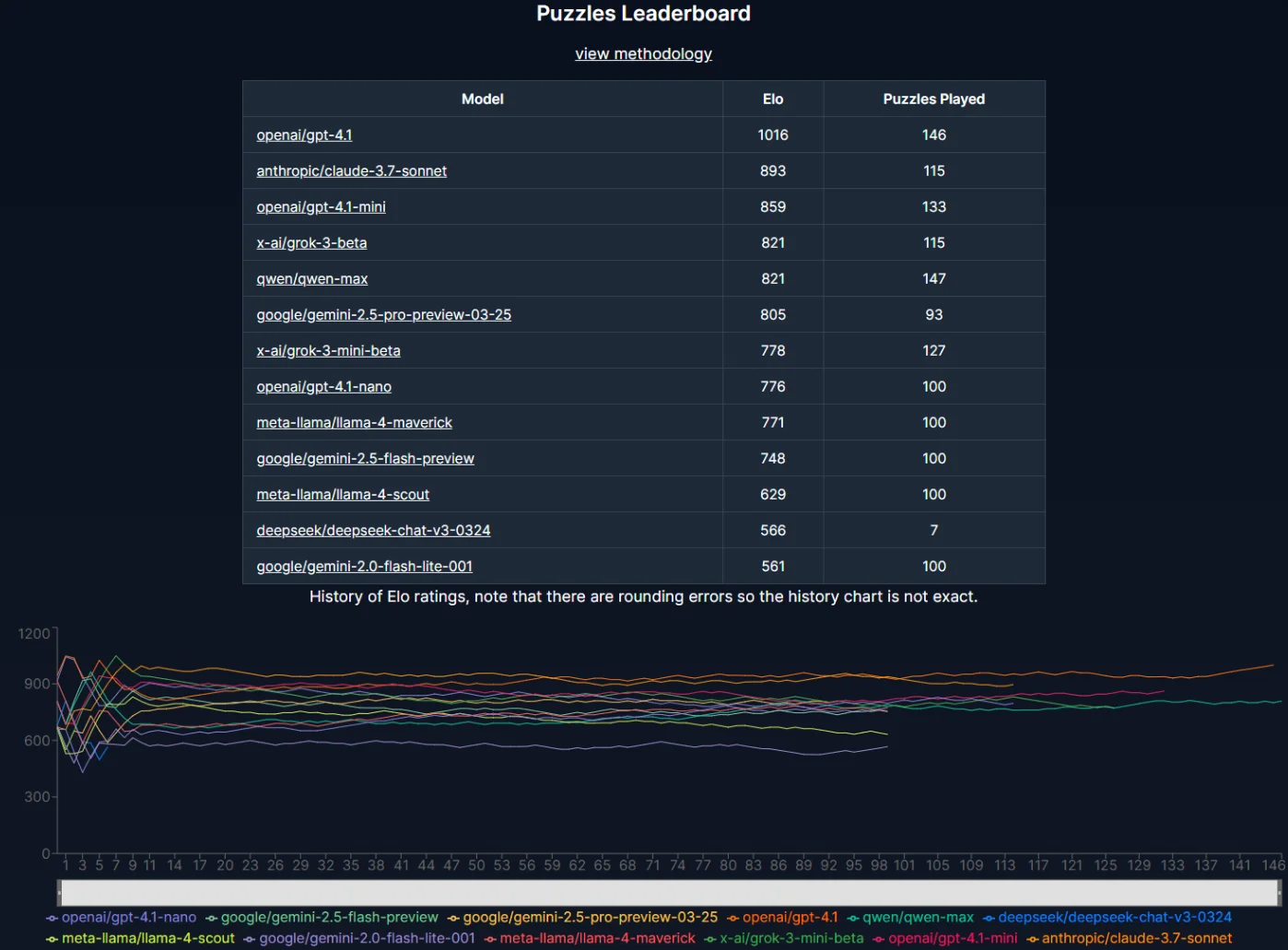Viewport: 1288px width, 950px height.
Task: Open x-ai/grok-3-mini-beta link in the table
Action: click(x=328, y=350)
